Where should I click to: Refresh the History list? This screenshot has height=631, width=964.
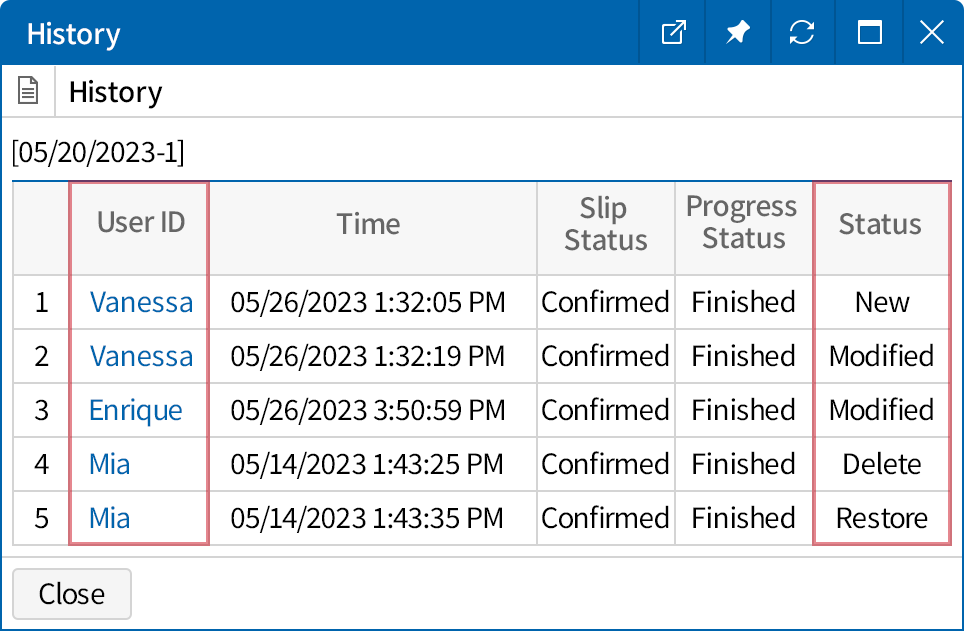click(x=802, y=33)
